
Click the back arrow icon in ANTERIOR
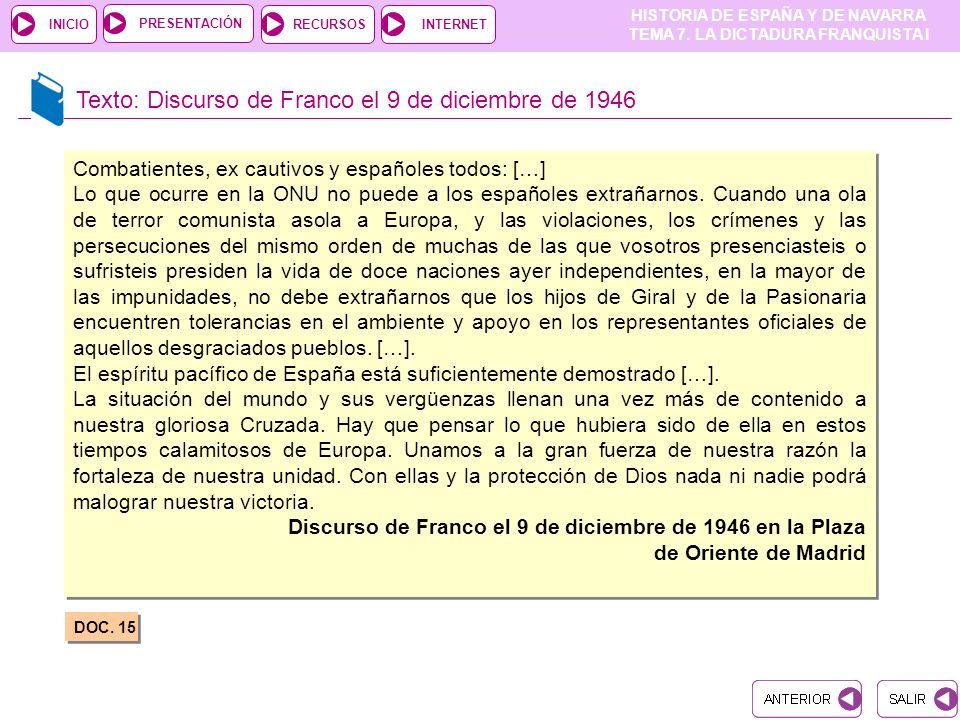point(849,699)
